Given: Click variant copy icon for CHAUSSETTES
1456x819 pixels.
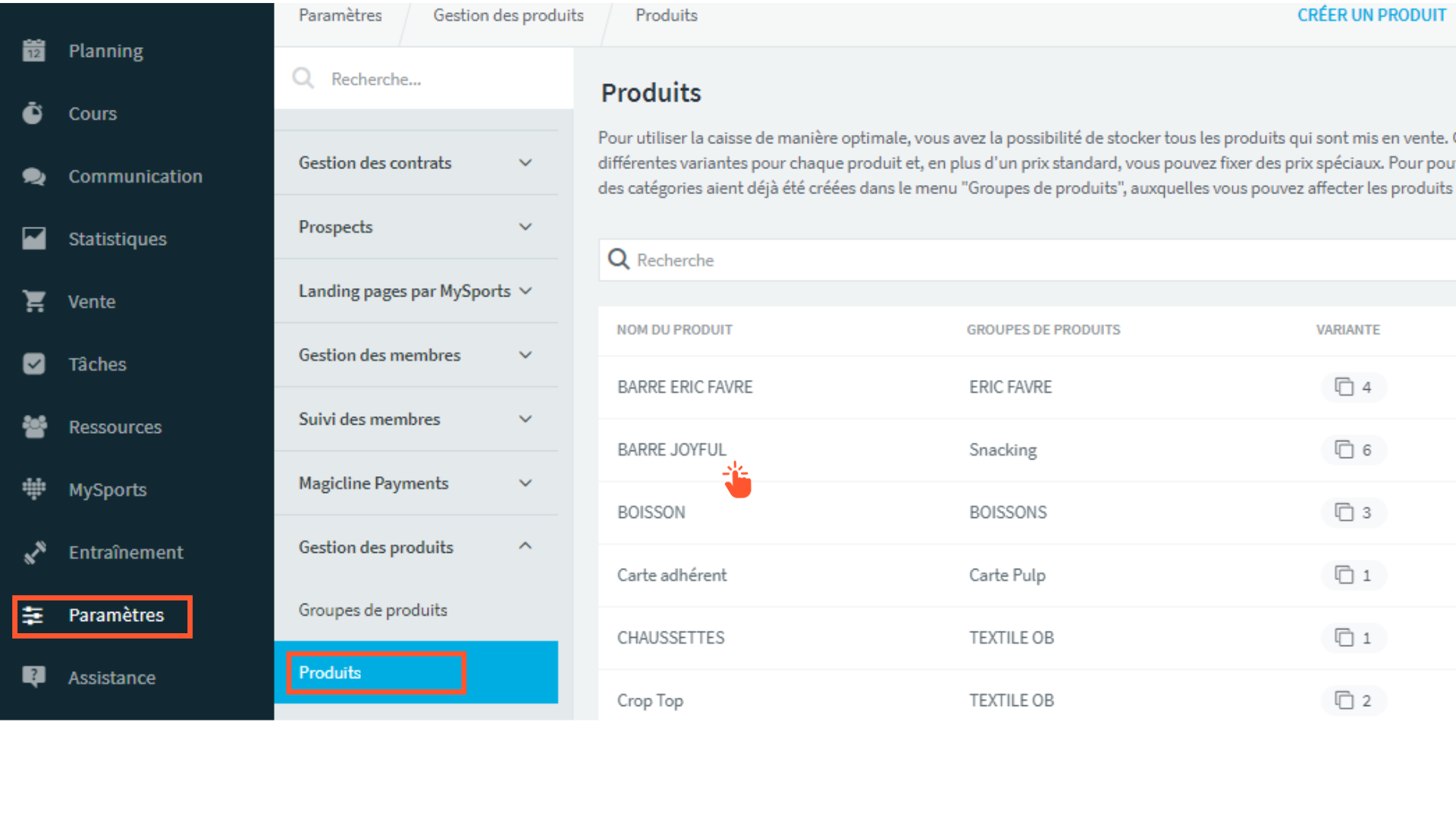Looking at the screenshot, I should coord(1344,638).
